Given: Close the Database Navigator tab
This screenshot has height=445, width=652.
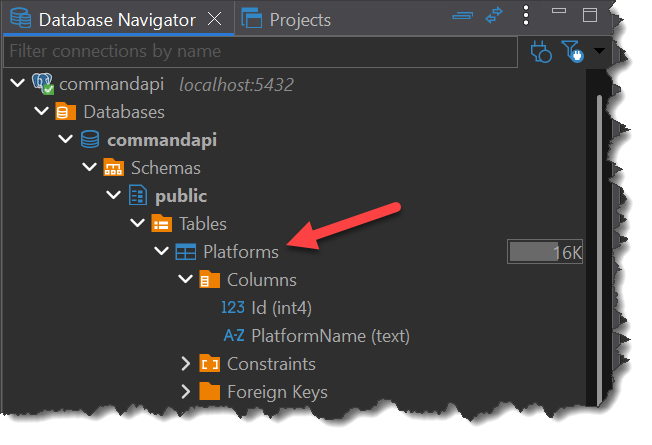Looking at the screenshot, I should pyautogui.click(x=215, y=19).
